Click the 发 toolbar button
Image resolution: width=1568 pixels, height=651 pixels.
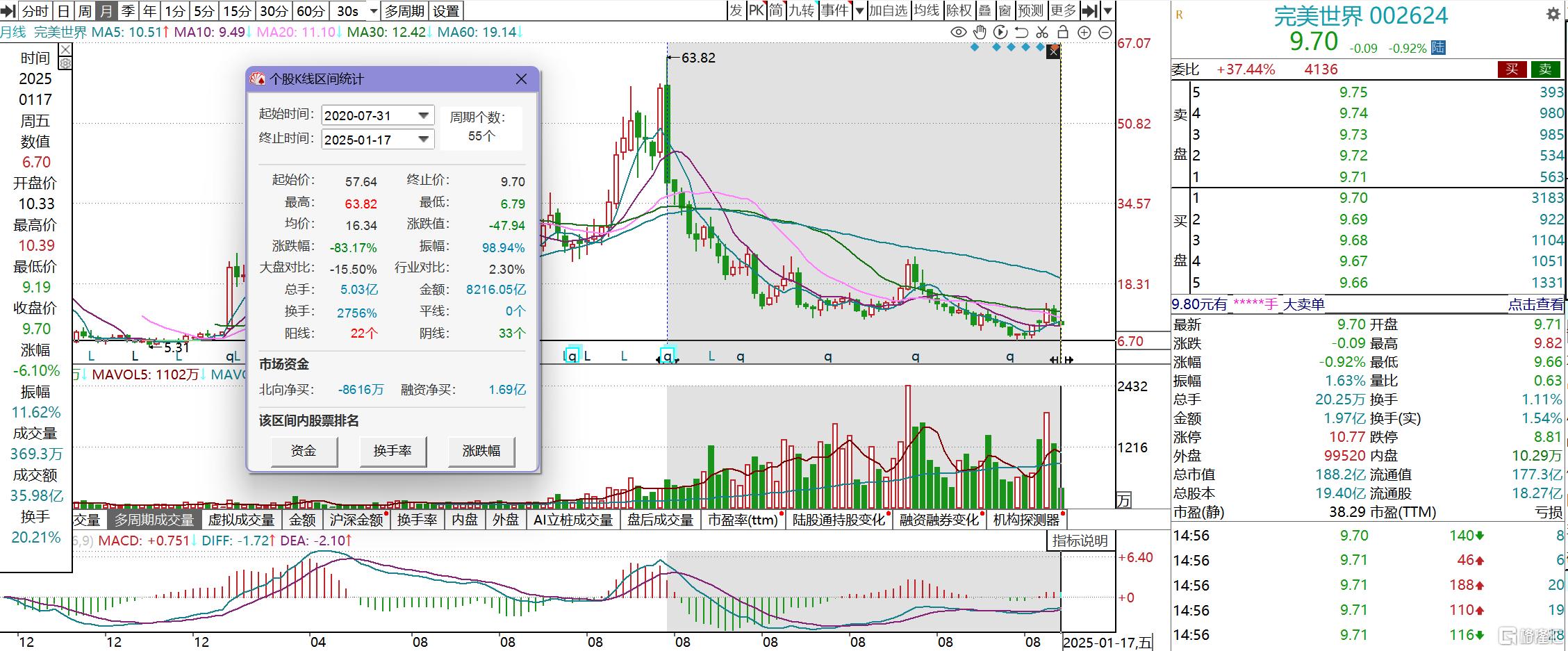coord(736,10)
